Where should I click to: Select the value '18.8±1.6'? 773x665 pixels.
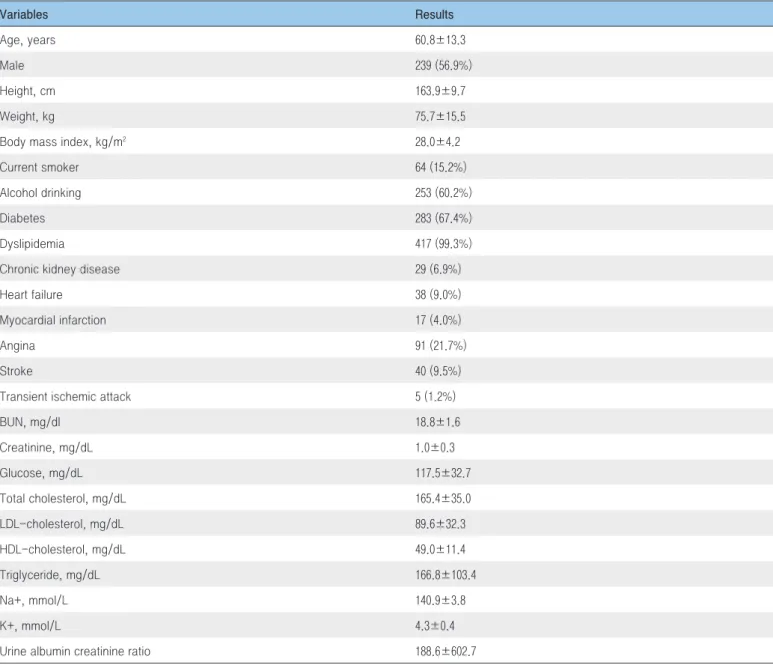(437, 422)
